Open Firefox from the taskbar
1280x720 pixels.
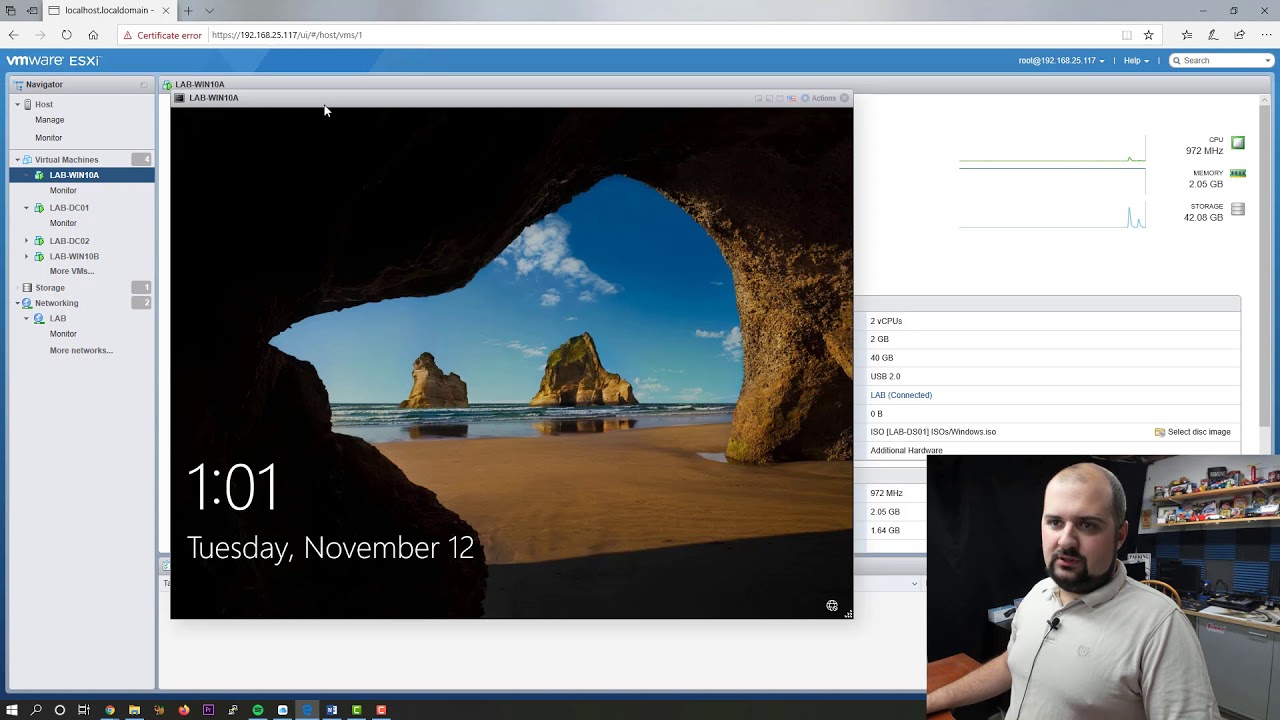click(184, 710)
